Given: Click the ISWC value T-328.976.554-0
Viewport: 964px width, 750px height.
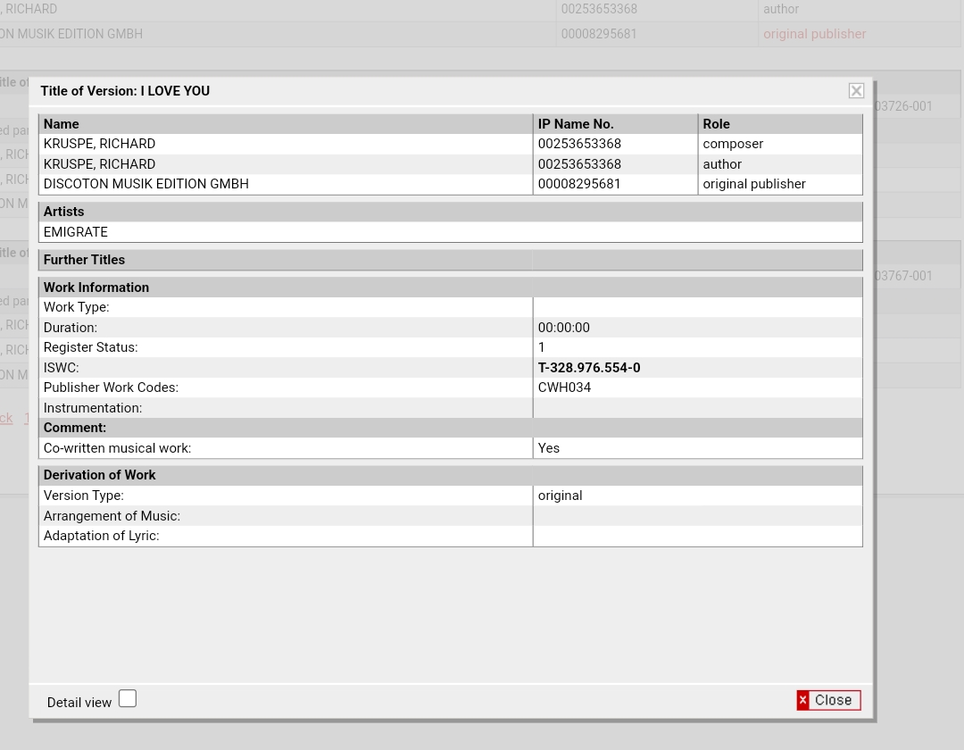Looking at the screenshot, I should point(589,368).
